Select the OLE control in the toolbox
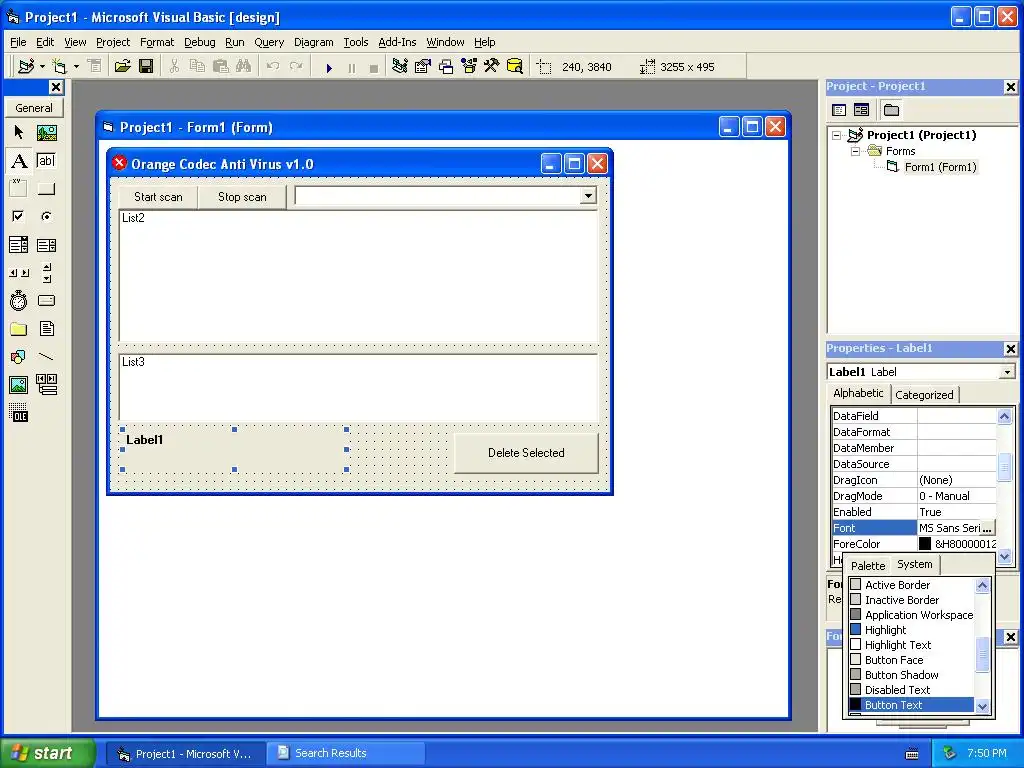Image resolution: width=1024 pixels, height=768 pixels. pos(19,413)
